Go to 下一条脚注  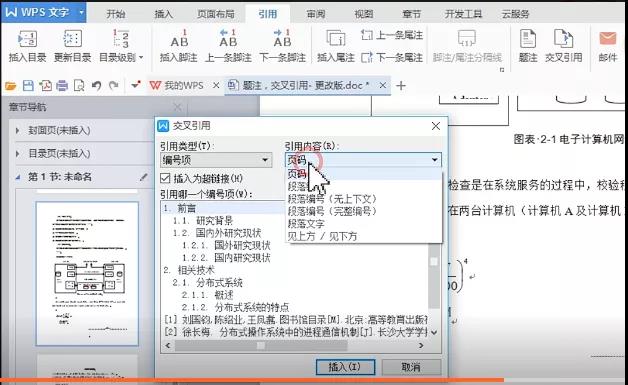pyautogui.click(x=282, y=46)
